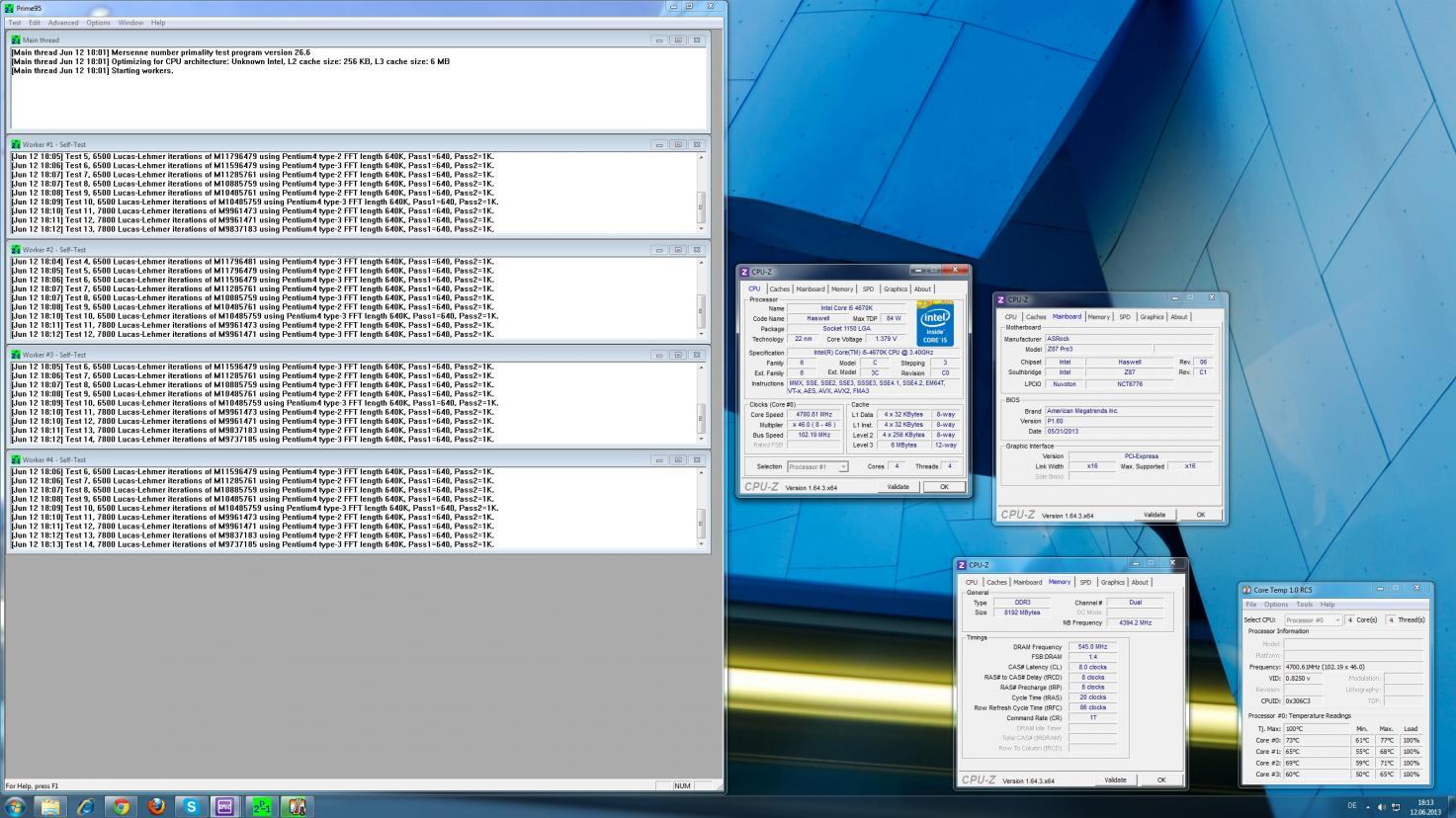Open Windows Explorer from the taskbar
The width and height of the screenshot is (1456, 818).
pyautogui.click(x=49, y=806)
